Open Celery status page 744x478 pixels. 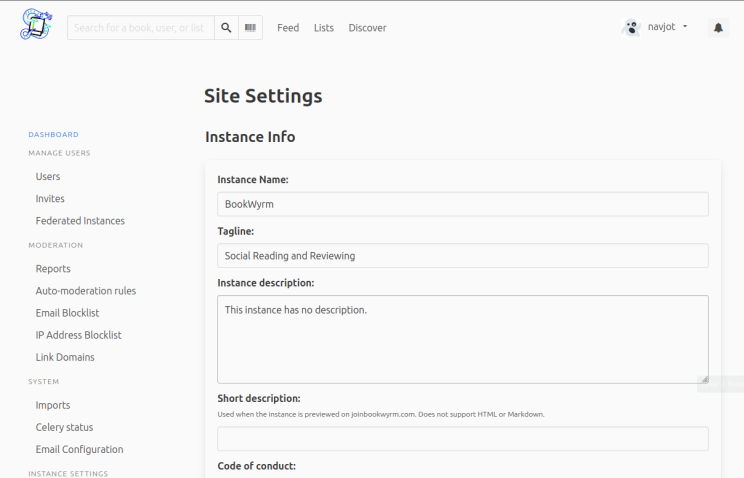coord(64,428)
